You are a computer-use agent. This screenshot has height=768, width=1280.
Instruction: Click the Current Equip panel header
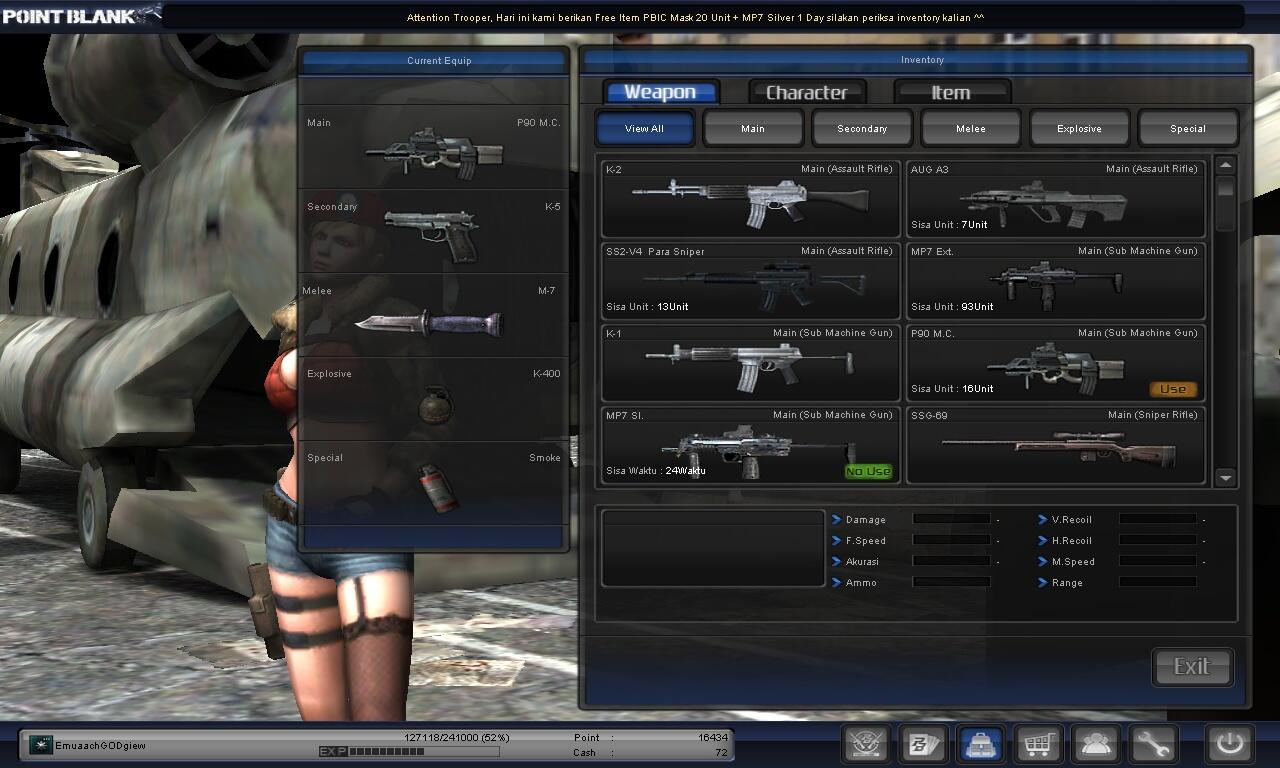click(434, 61)
